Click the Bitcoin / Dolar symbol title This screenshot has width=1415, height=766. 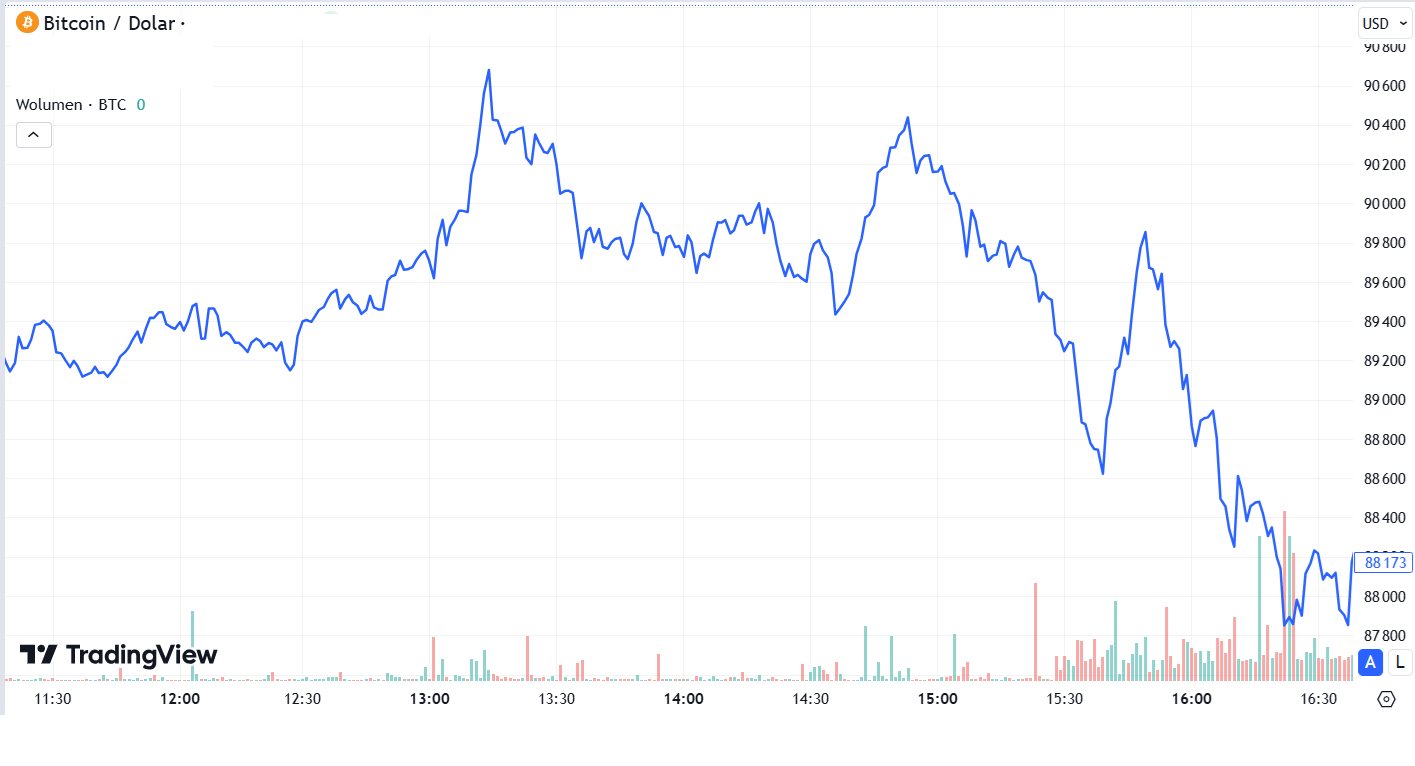(x=110, y=23)
